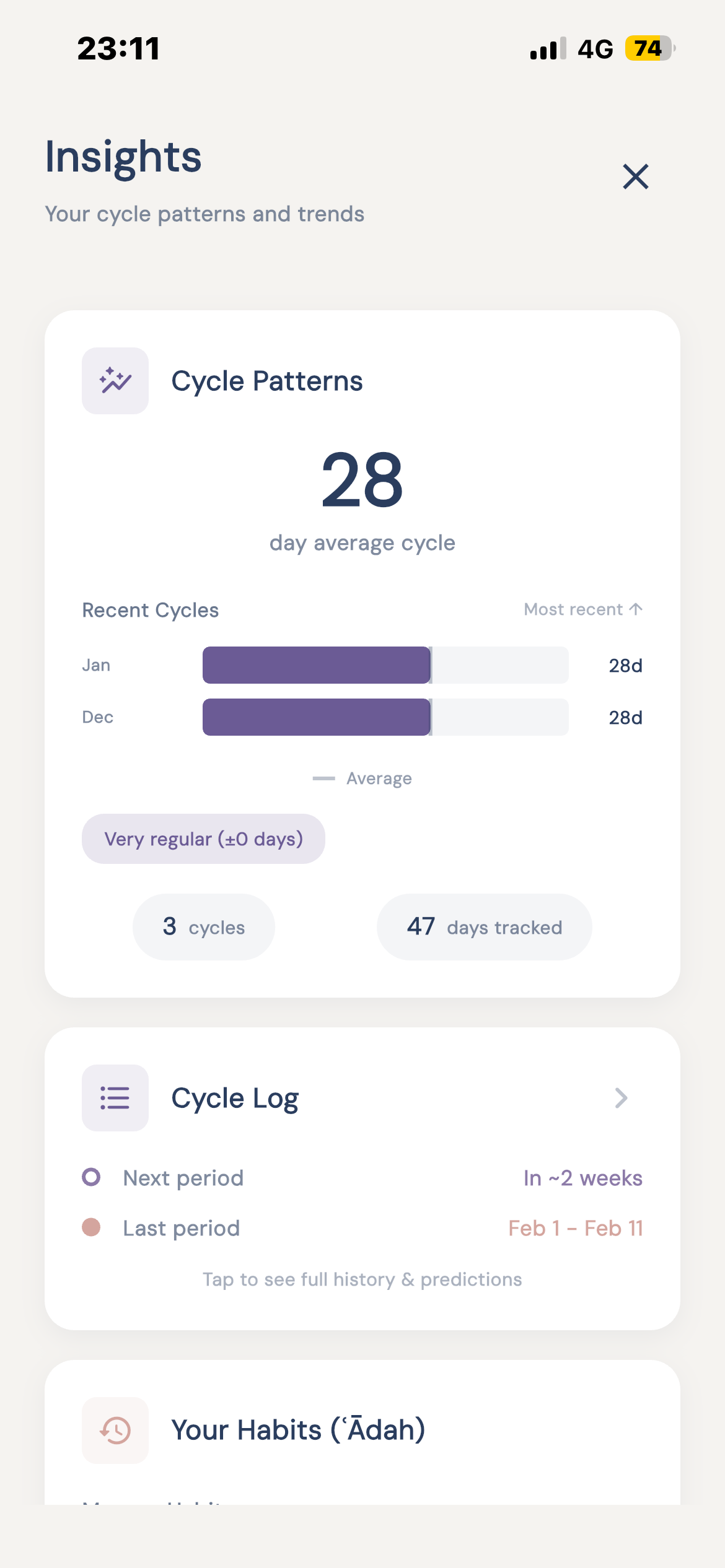
Task: Tap the 3 cycles pill
Action: point(204,927)
